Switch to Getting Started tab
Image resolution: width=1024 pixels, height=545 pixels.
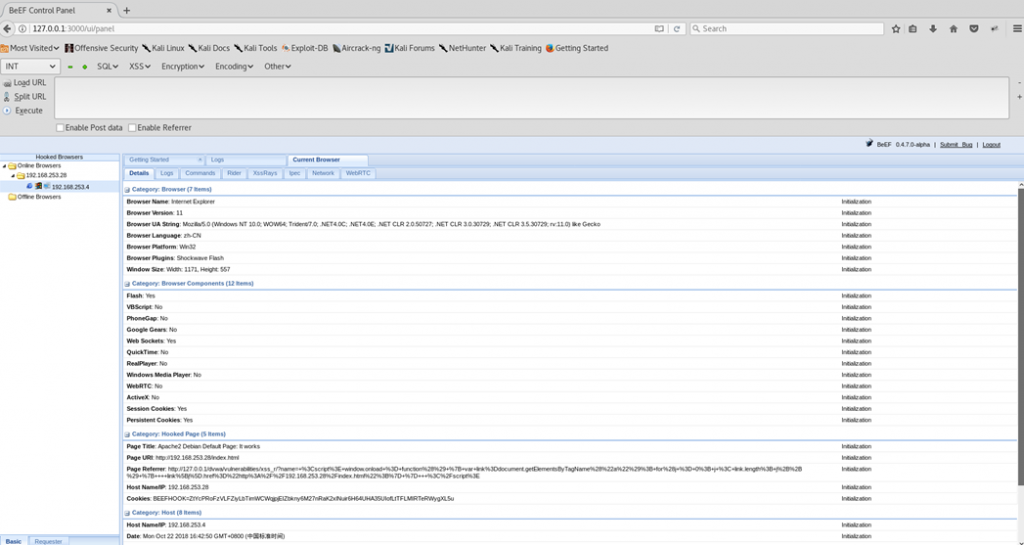(x=149, y=160)
